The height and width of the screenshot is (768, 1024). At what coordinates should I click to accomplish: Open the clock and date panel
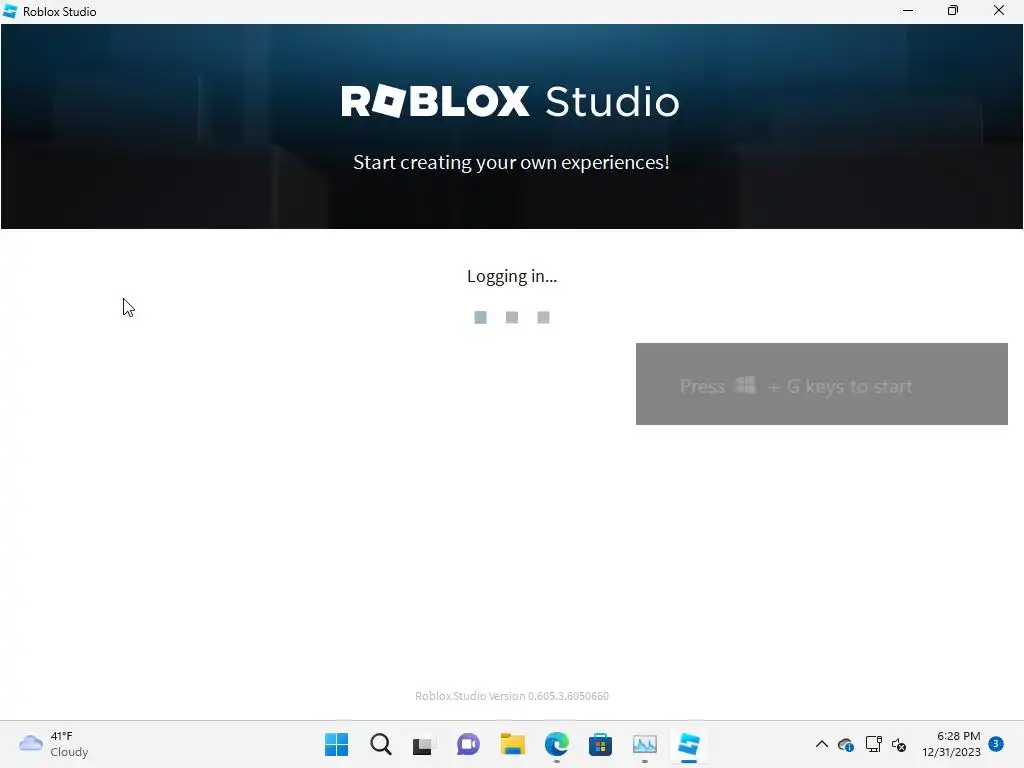(x=952, y=744)
